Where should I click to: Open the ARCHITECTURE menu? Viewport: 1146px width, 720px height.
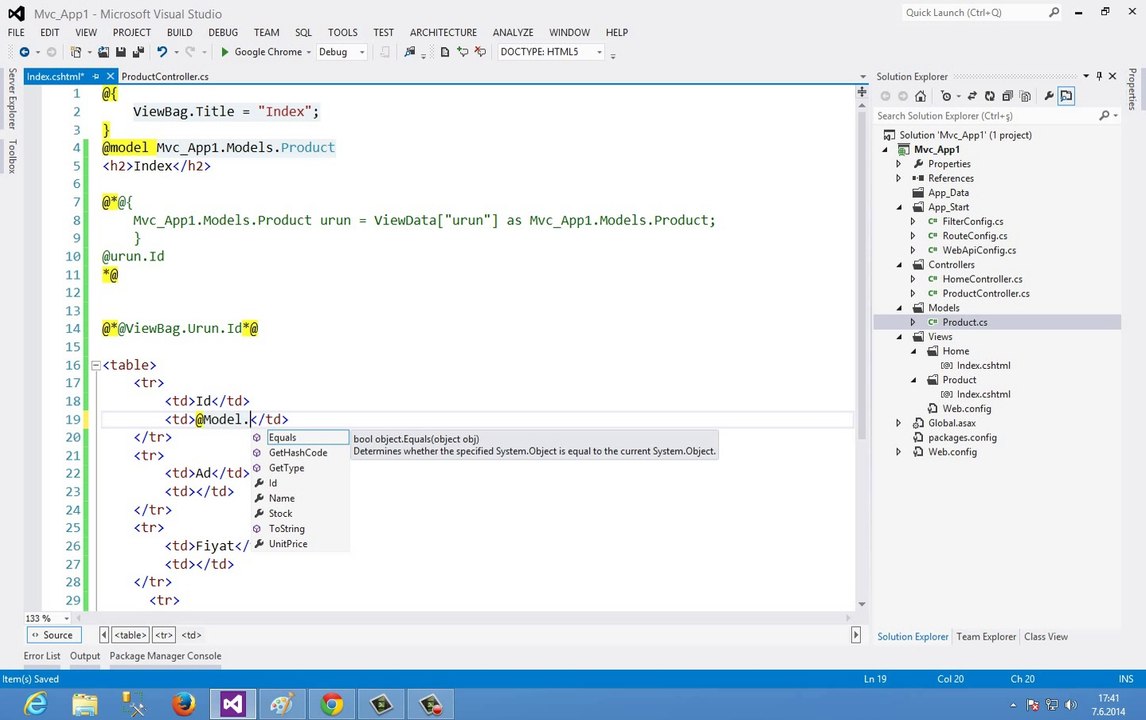point(443,32)
